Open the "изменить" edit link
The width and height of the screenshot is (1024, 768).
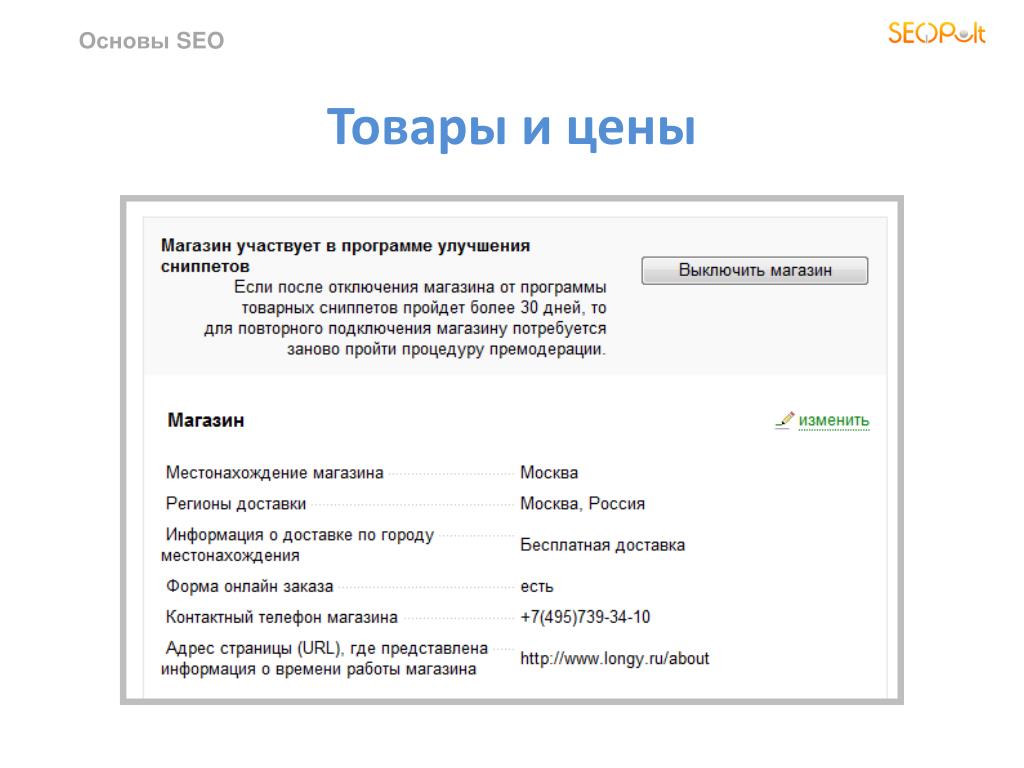pos(834,420)
